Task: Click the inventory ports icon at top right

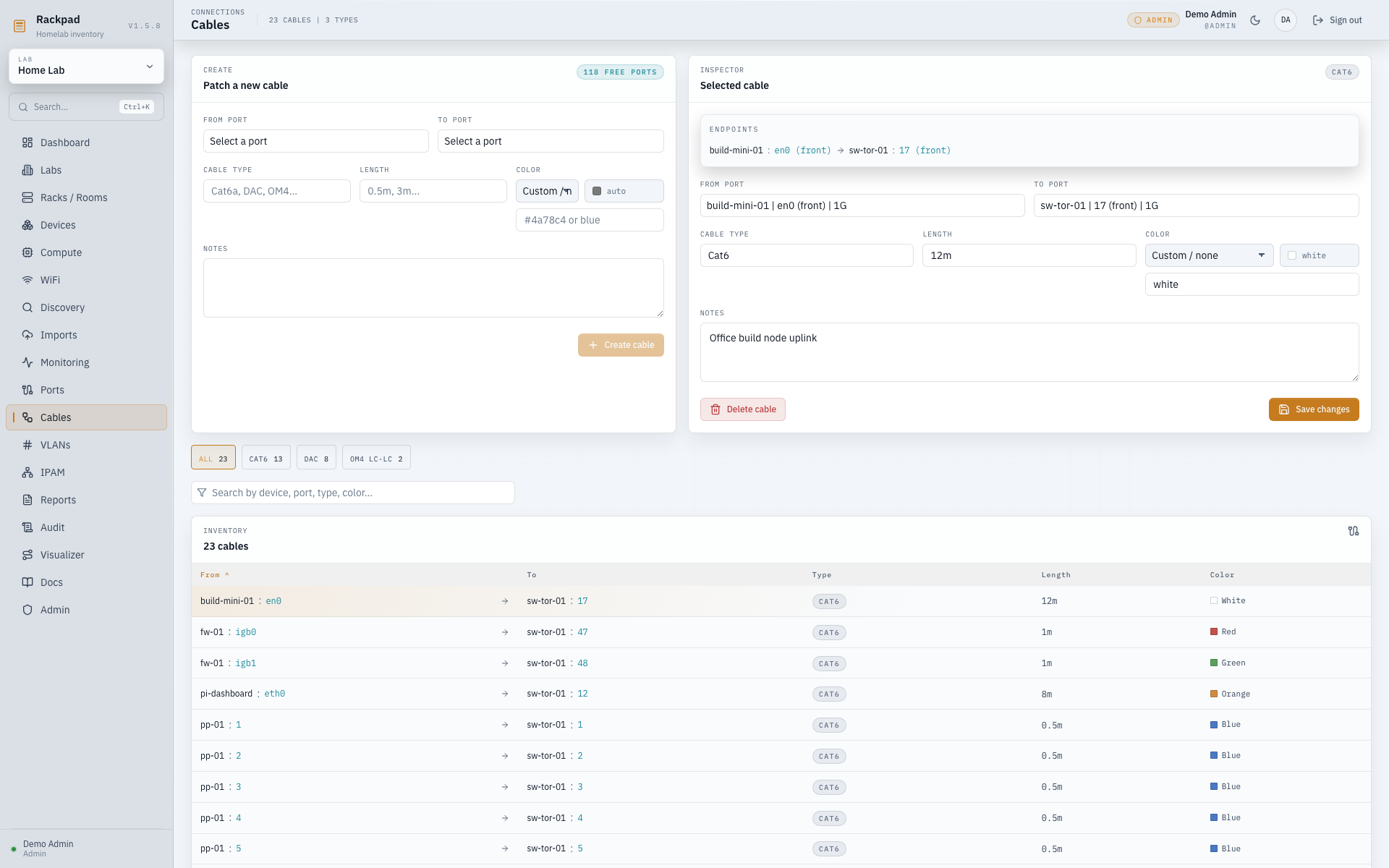Action: tap(1354, 531)
